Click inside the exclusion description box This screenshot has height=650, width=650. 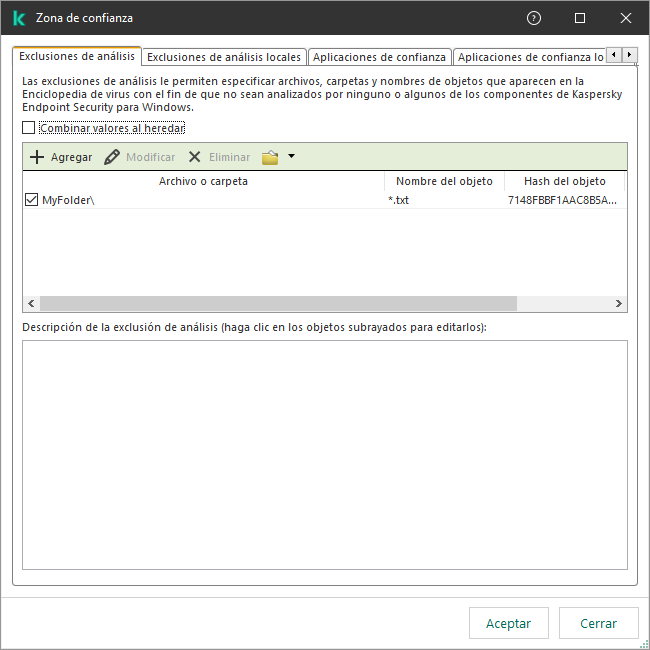tap(325, 455)
